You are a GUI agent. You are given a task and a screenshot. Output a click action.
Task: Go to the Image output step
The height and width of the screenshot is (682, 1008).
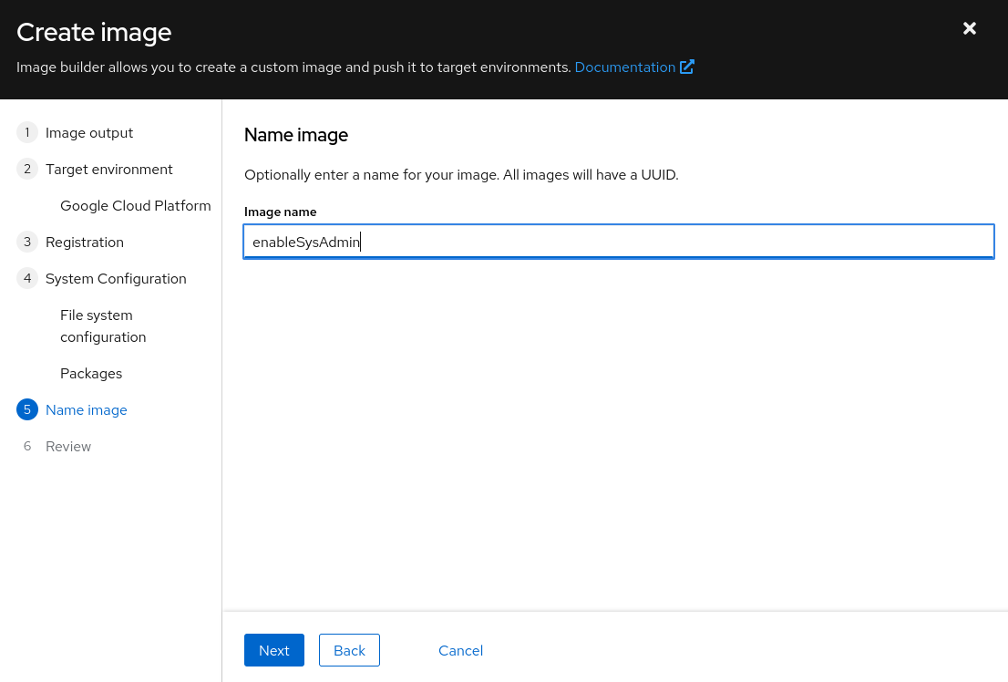pos(89,133)
